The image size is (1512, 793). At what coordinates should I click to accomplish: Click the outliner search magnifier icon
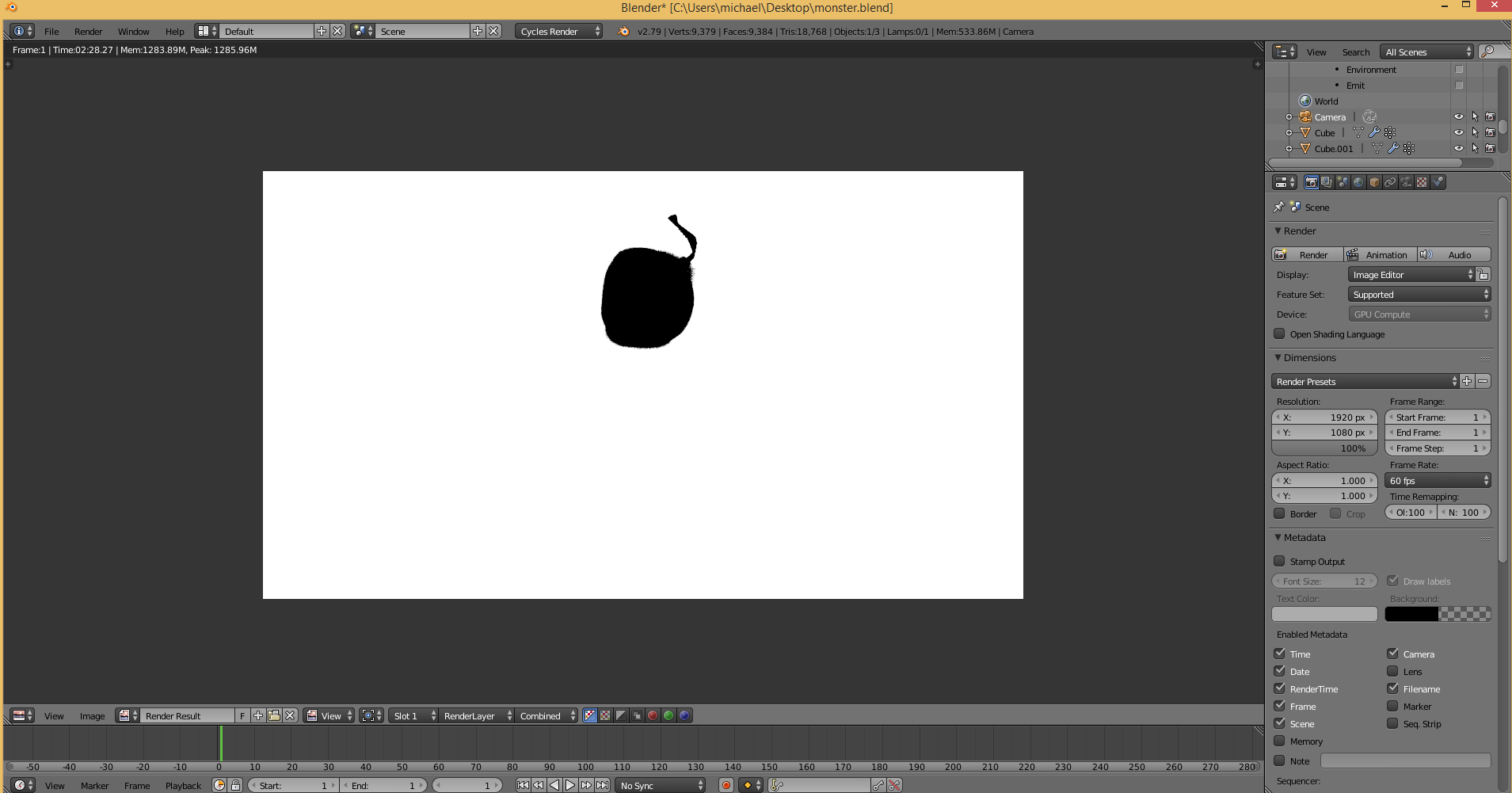pos(1488,51)
